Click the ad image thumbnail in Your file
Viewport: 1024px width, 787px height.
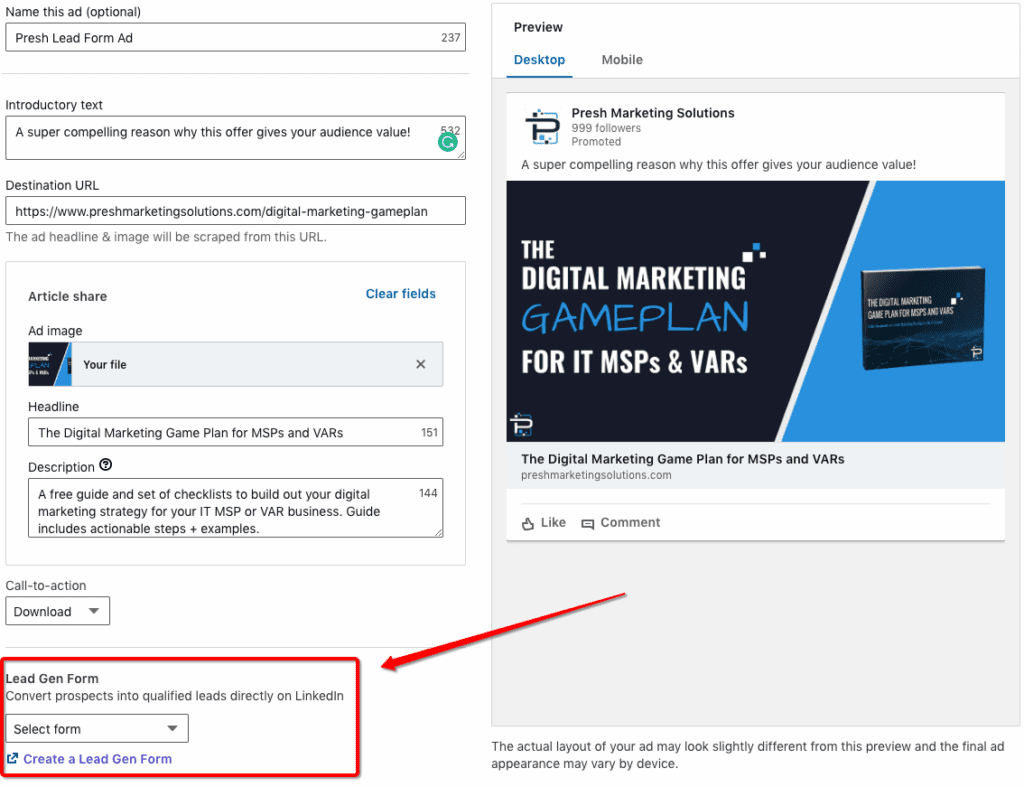coord(50,364)
